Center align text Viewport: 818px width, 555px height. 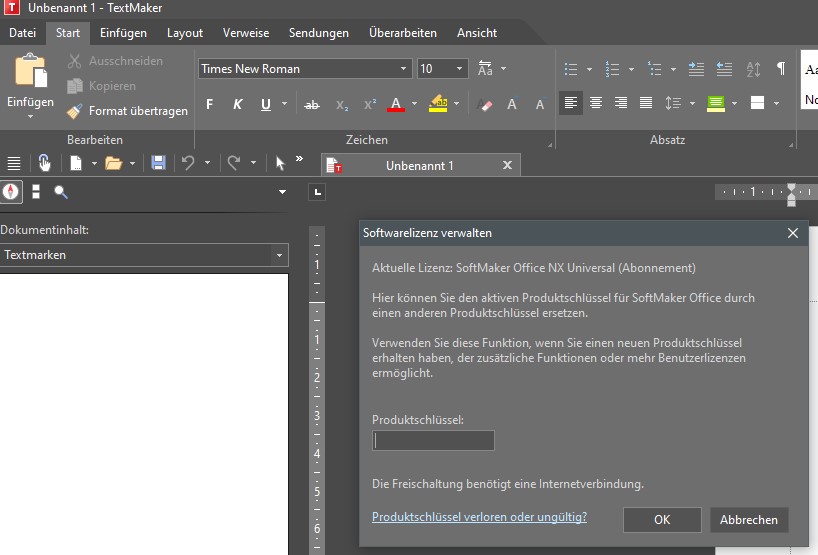coord(596,103)
